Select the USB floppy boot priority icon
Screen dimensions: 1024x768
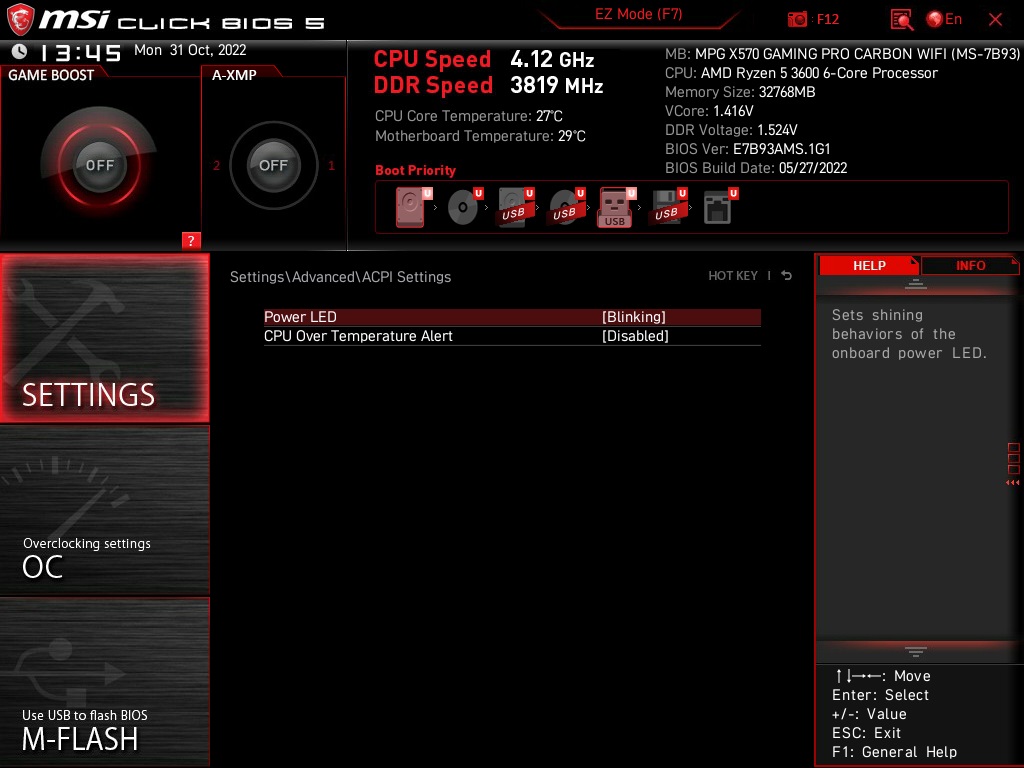click(667, 207)
